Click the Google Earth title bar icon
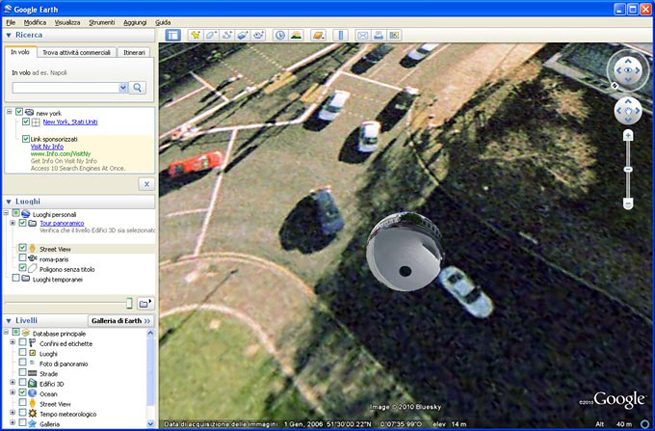Screen dimensions: 655x431 click(8, 9)
